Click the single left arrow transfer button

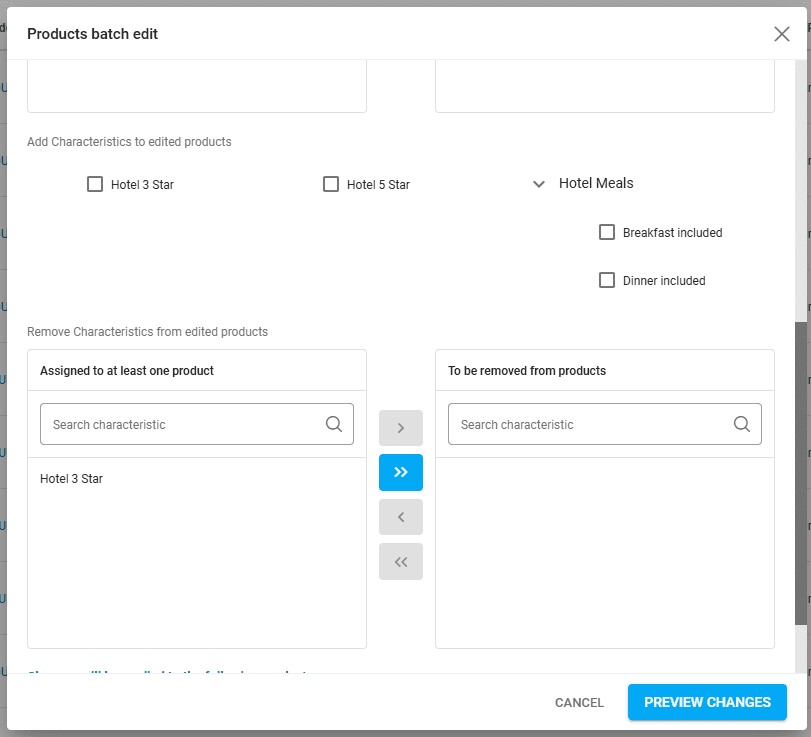click(x=401, y=517)
